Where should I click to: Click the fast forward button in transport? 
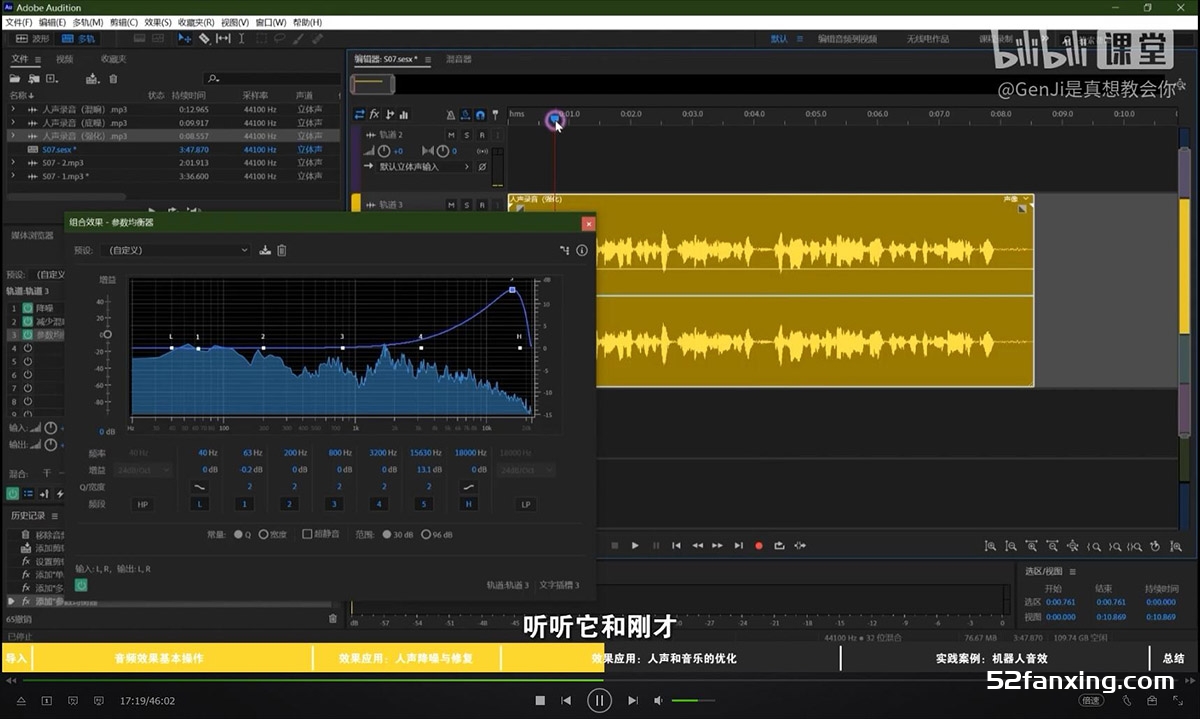717,545
